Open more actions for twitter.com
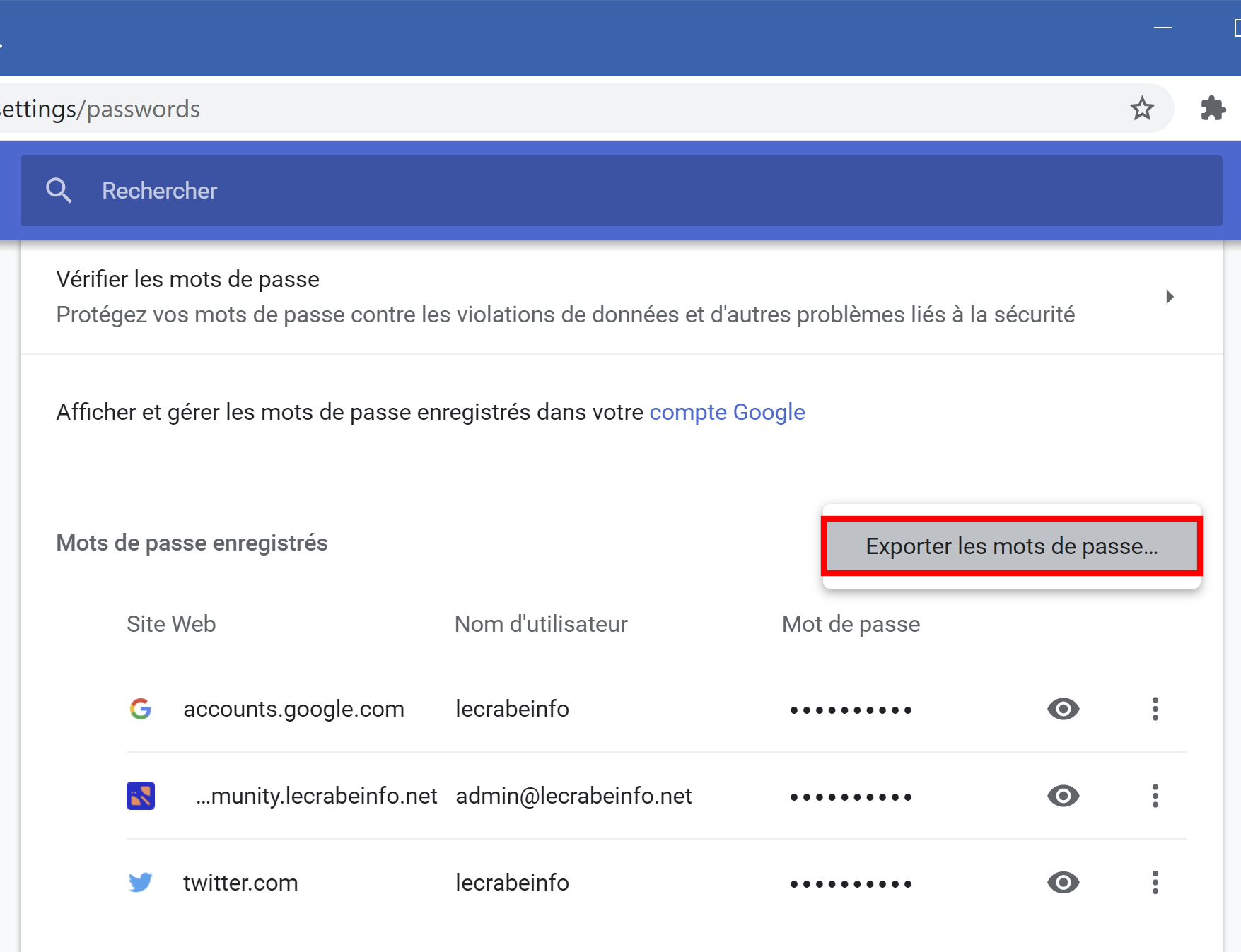The image size is (1241, 952). [1155, 883]
